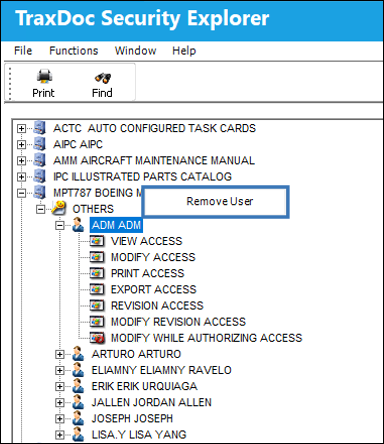Click the JALLEN JORDAN ALLEN user icon

point(78,402)
